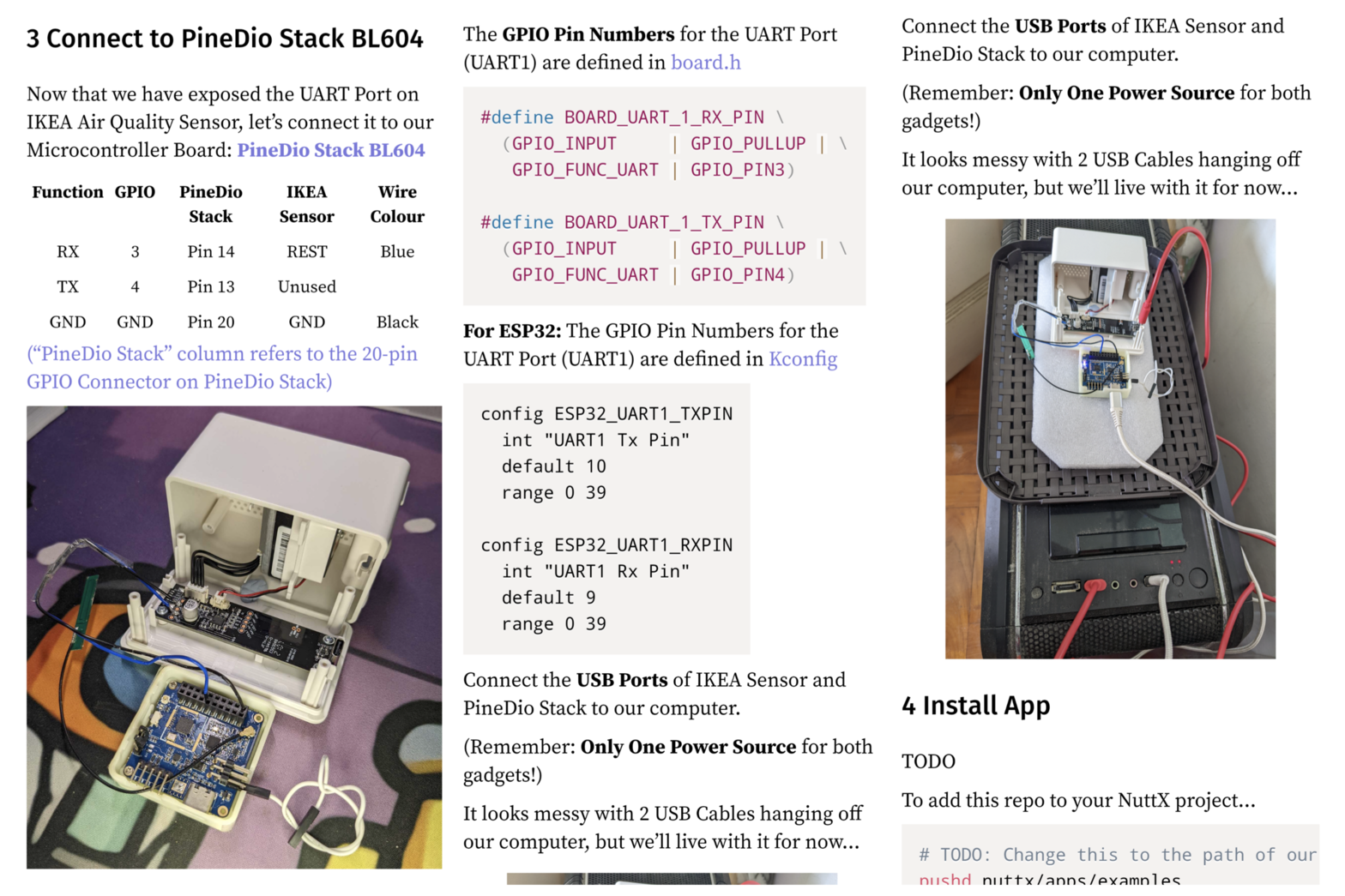
Task: Click the GPIO_PIN3 token in code
Action: [737, 170]
